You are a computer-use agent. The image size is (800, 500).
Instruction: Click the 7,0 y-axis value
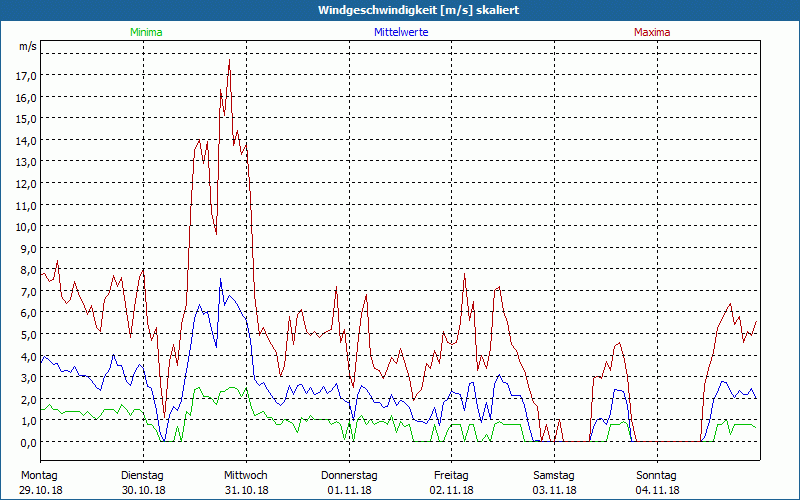point(29,292)
